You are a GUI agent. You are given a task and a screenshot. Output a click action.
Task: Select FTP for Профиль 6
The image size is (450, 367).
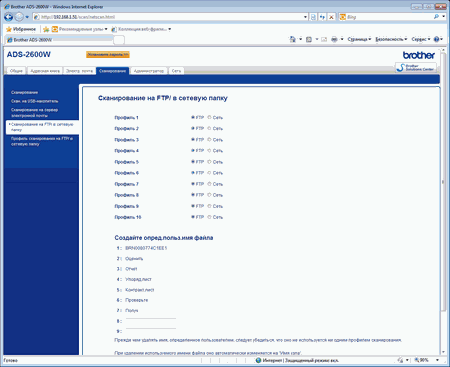(193, 173)
